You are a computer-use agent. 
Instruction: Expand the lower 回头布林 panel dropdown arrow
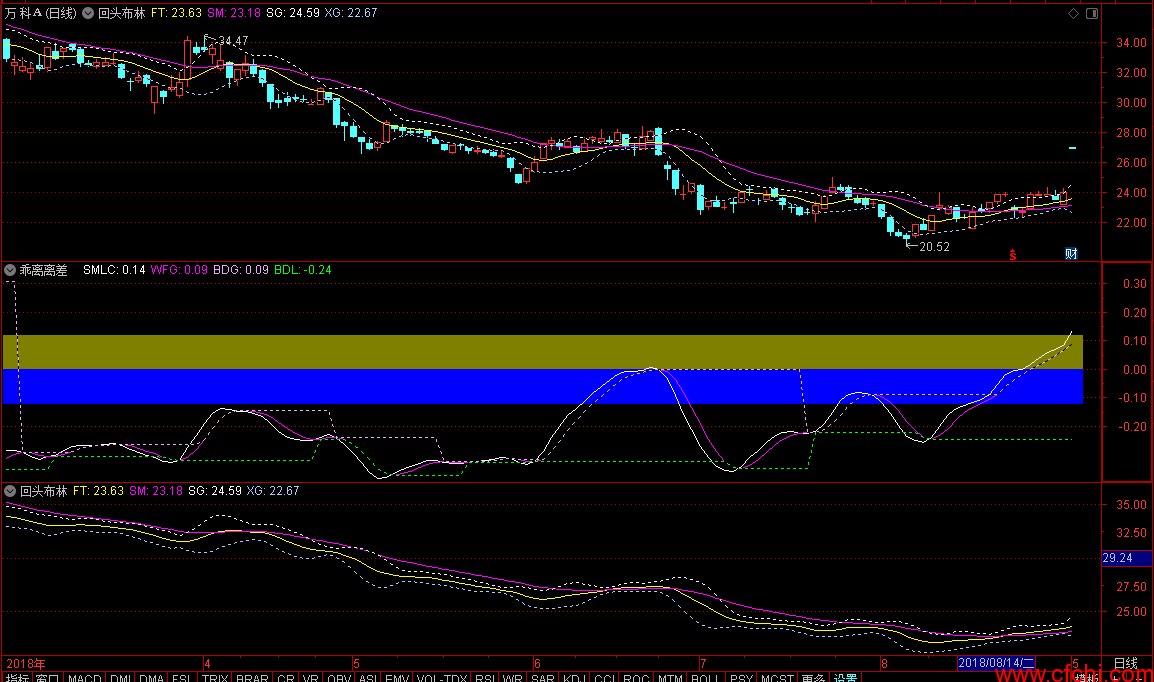(x=10, y=491)
